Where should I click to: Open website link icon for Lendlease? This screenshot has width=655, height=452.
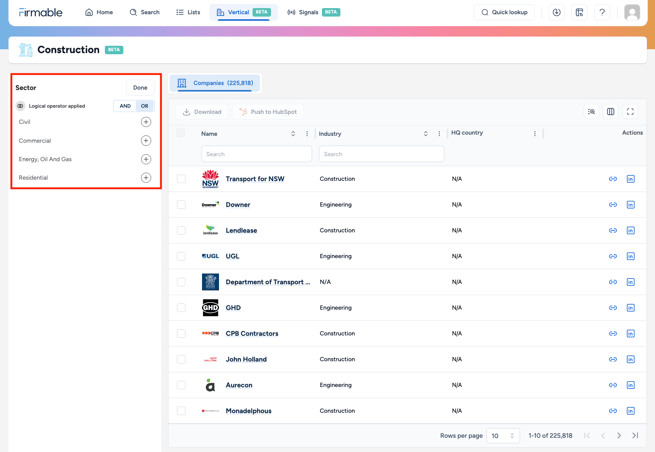(x=613, y=231)
